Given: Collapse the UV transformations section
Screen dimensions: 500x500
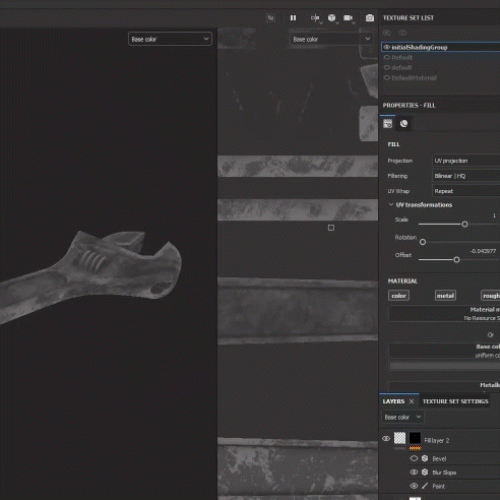Looking at the screenshot, I should tap(391, 205).
